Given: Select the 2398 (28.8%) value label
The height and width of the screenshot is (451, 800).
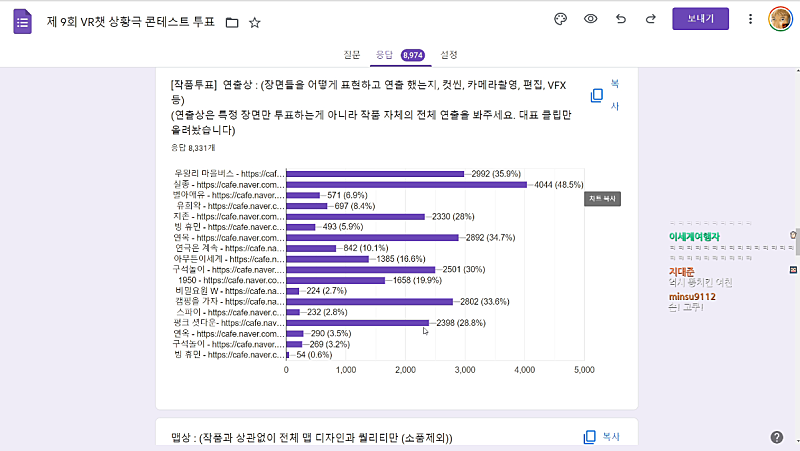Looking at the screenshot, I should pyautogui.click(x=461, y=323).
